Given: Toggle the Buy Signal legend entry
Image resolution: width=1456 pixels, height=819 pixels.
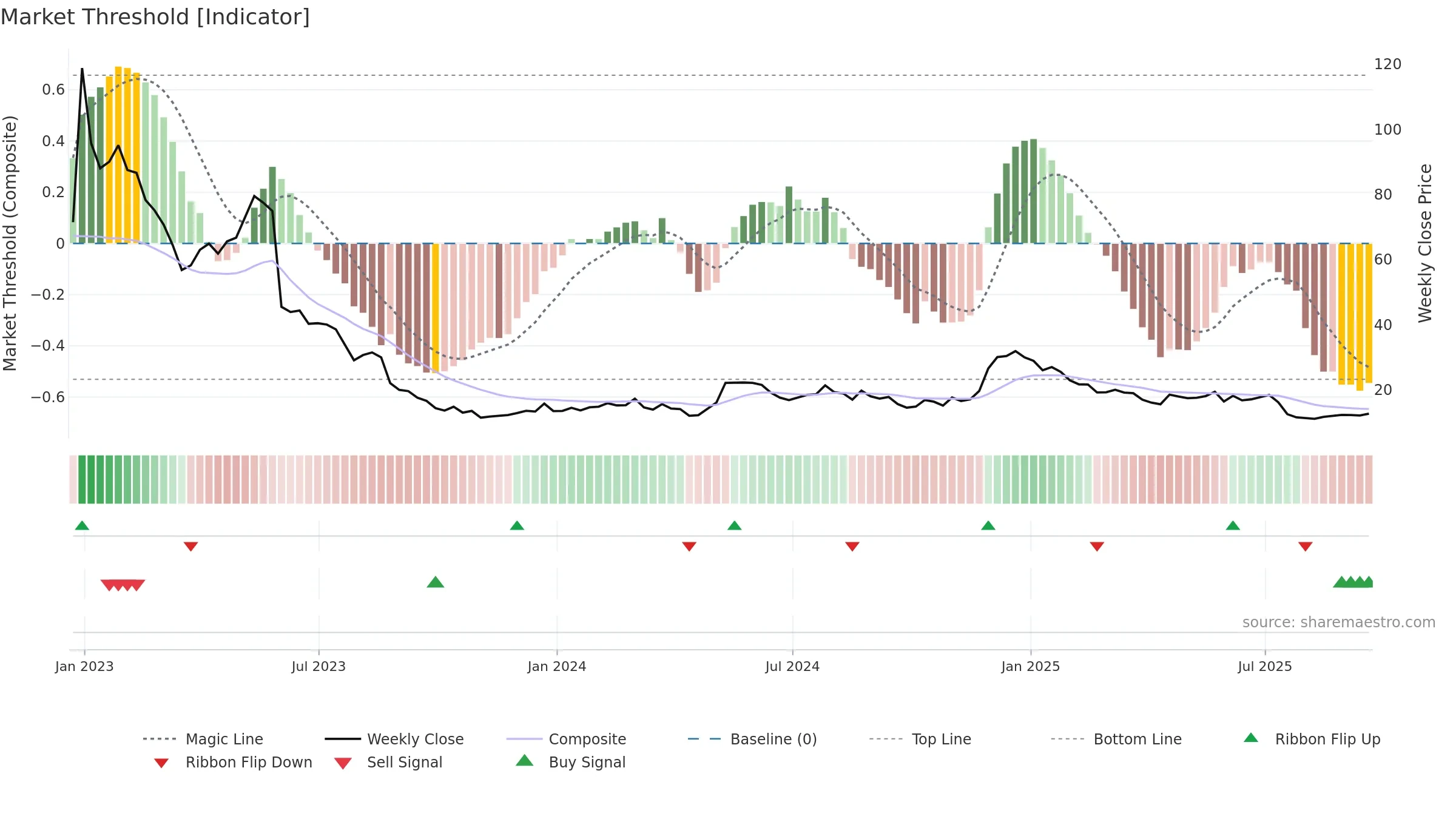Looking at the screenshot, I should pos(570,762).
